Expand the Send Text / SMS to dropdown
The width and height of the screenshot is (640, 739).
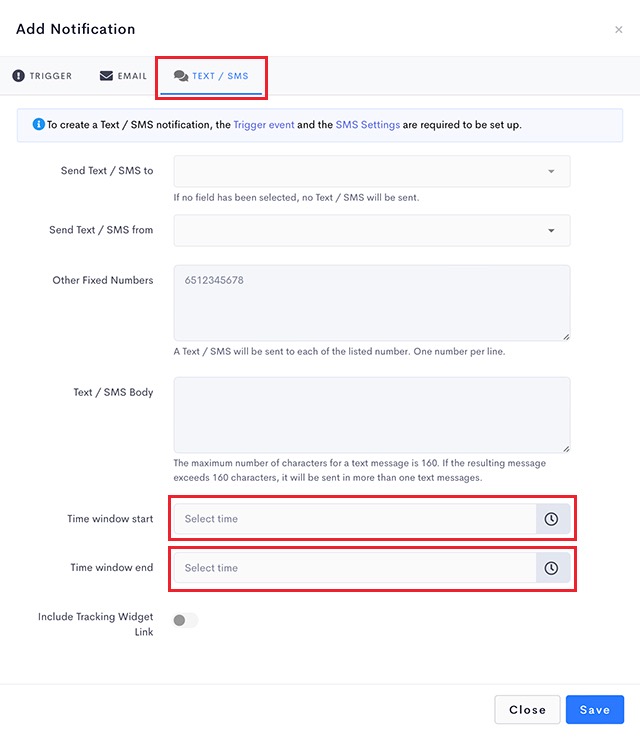coord(372,171)
